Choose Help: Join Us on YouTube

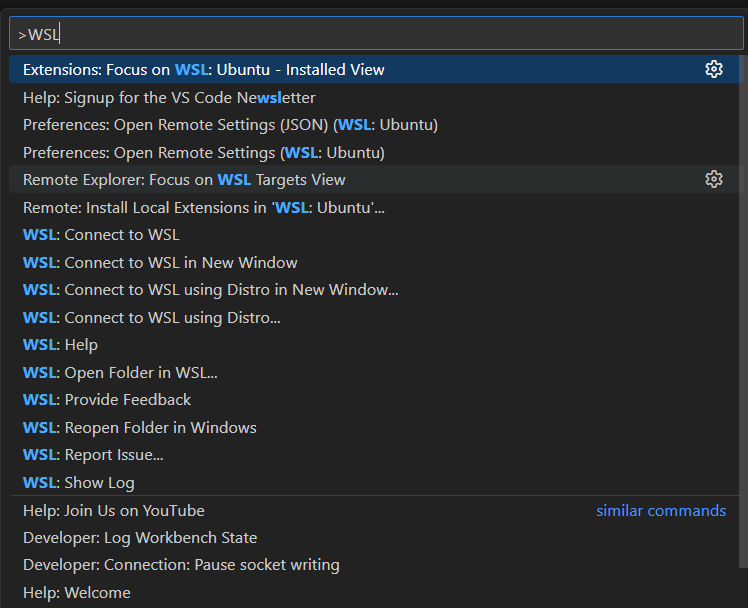tap(376, 511)
